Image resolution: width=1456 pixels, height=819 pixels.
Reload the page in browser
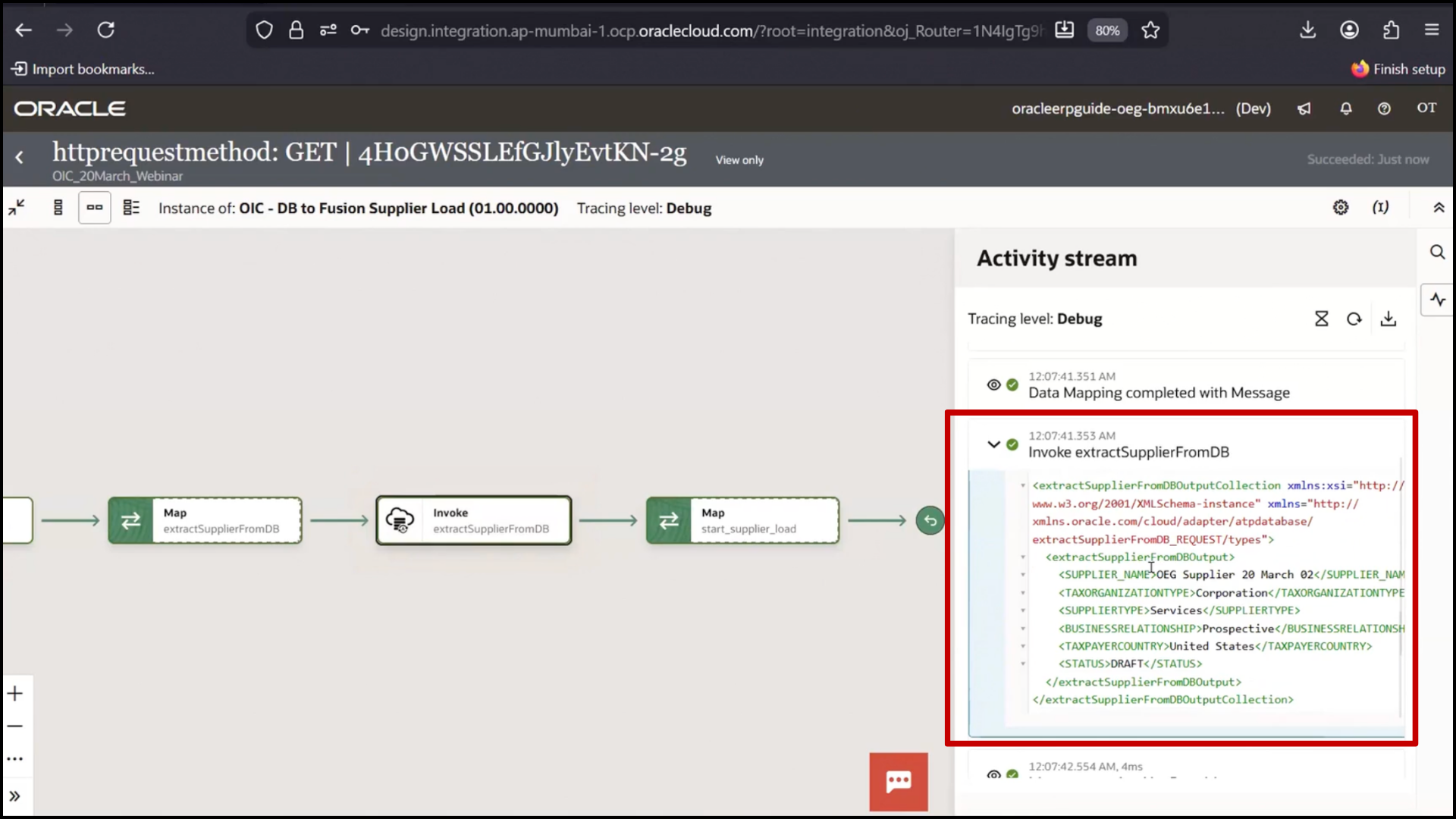click(x=105, y=30)
